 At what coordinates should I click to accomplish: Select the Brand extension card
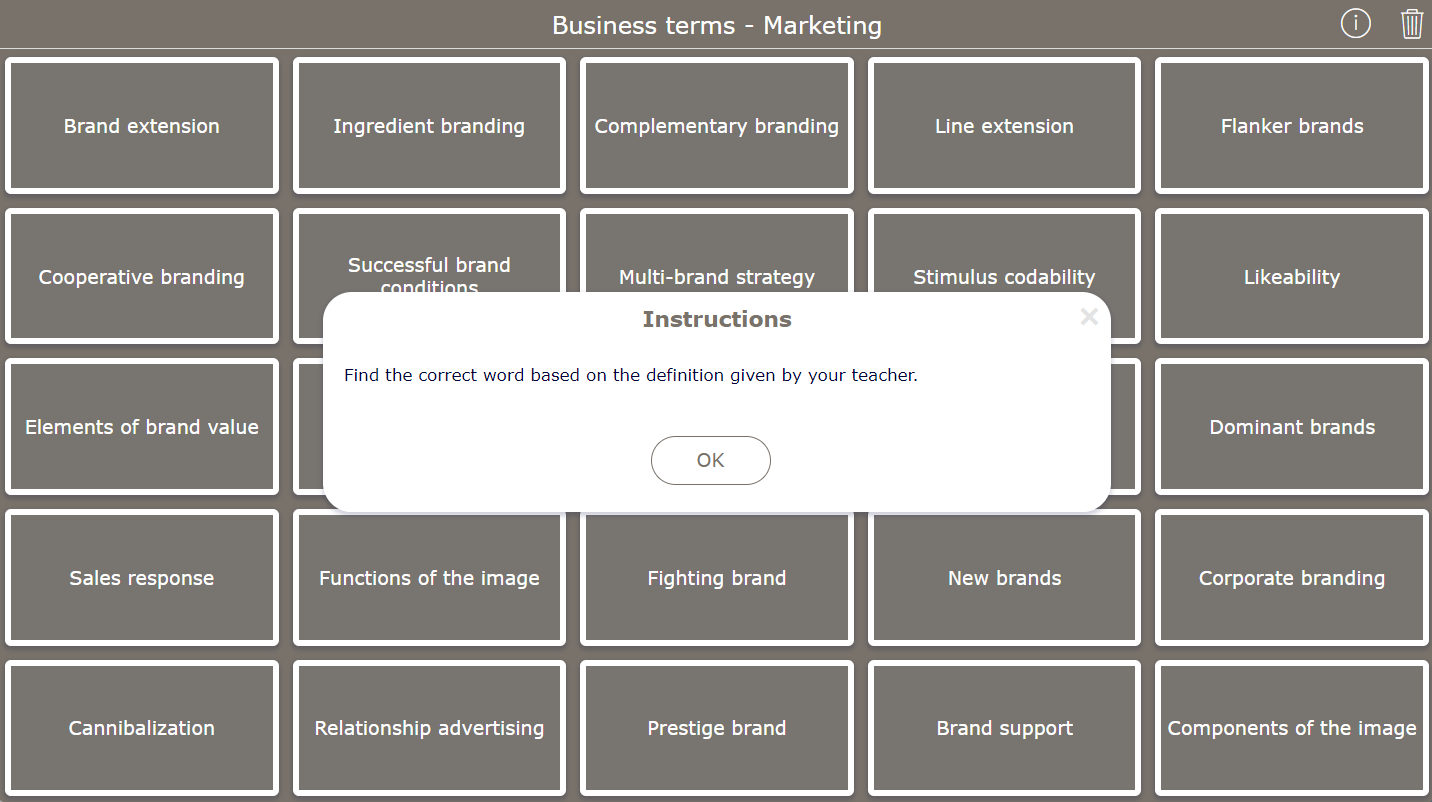click(x=142, y=126)
